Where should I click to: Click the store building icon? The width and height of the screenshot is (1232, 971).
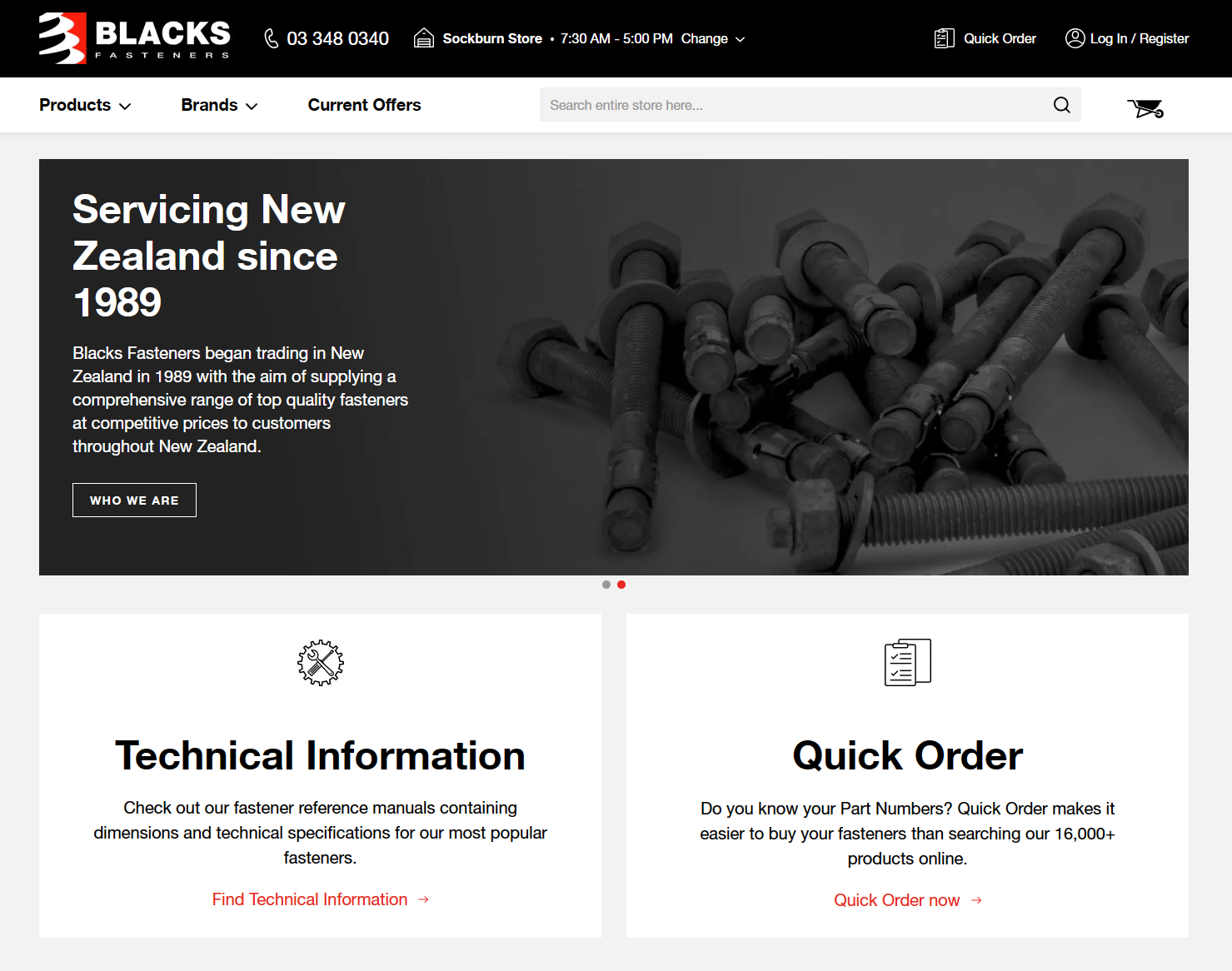click(x=424, y=38)
